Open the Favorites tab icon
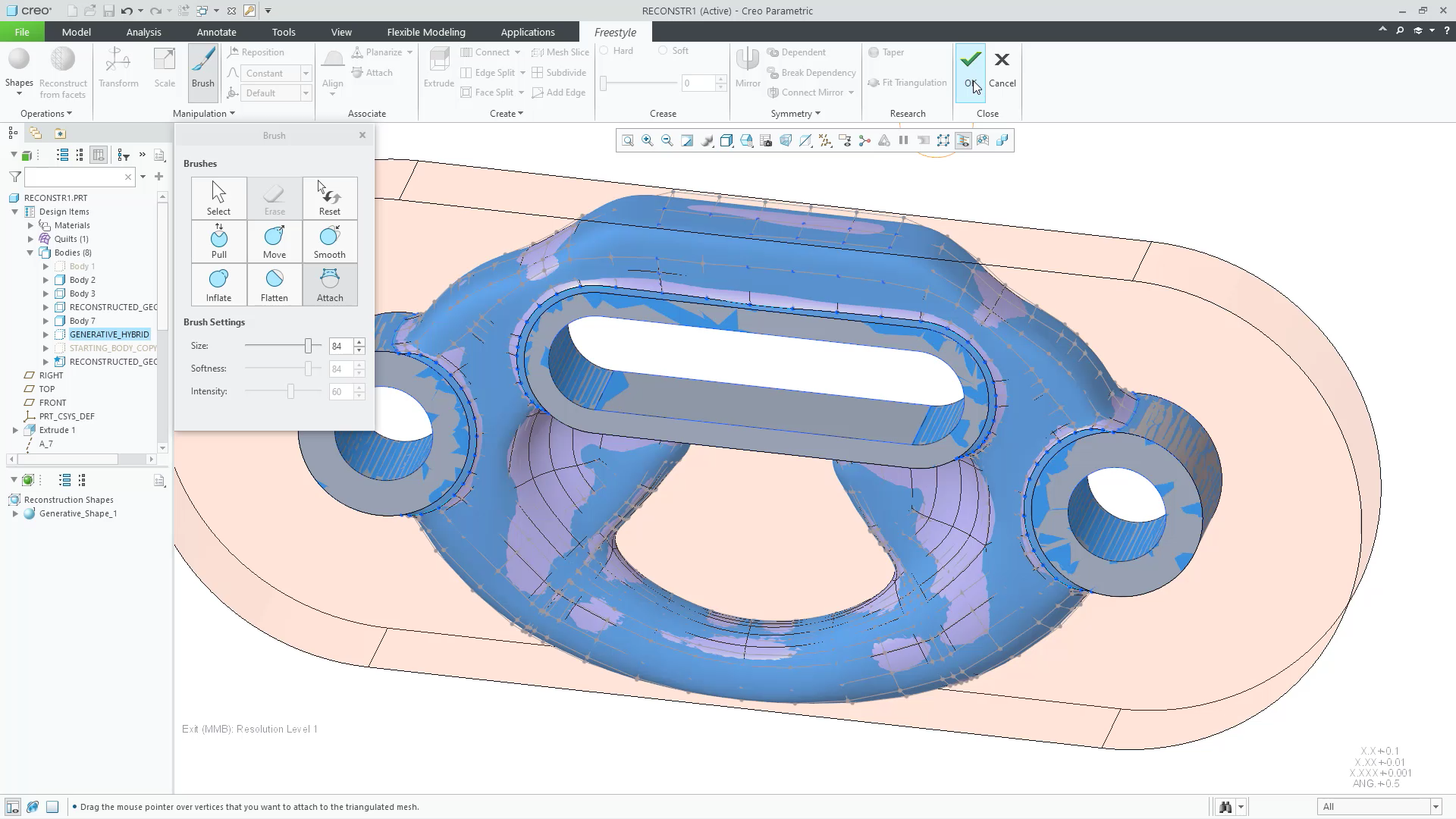Screen dimensions: 1456x819 tap(60, 133)
